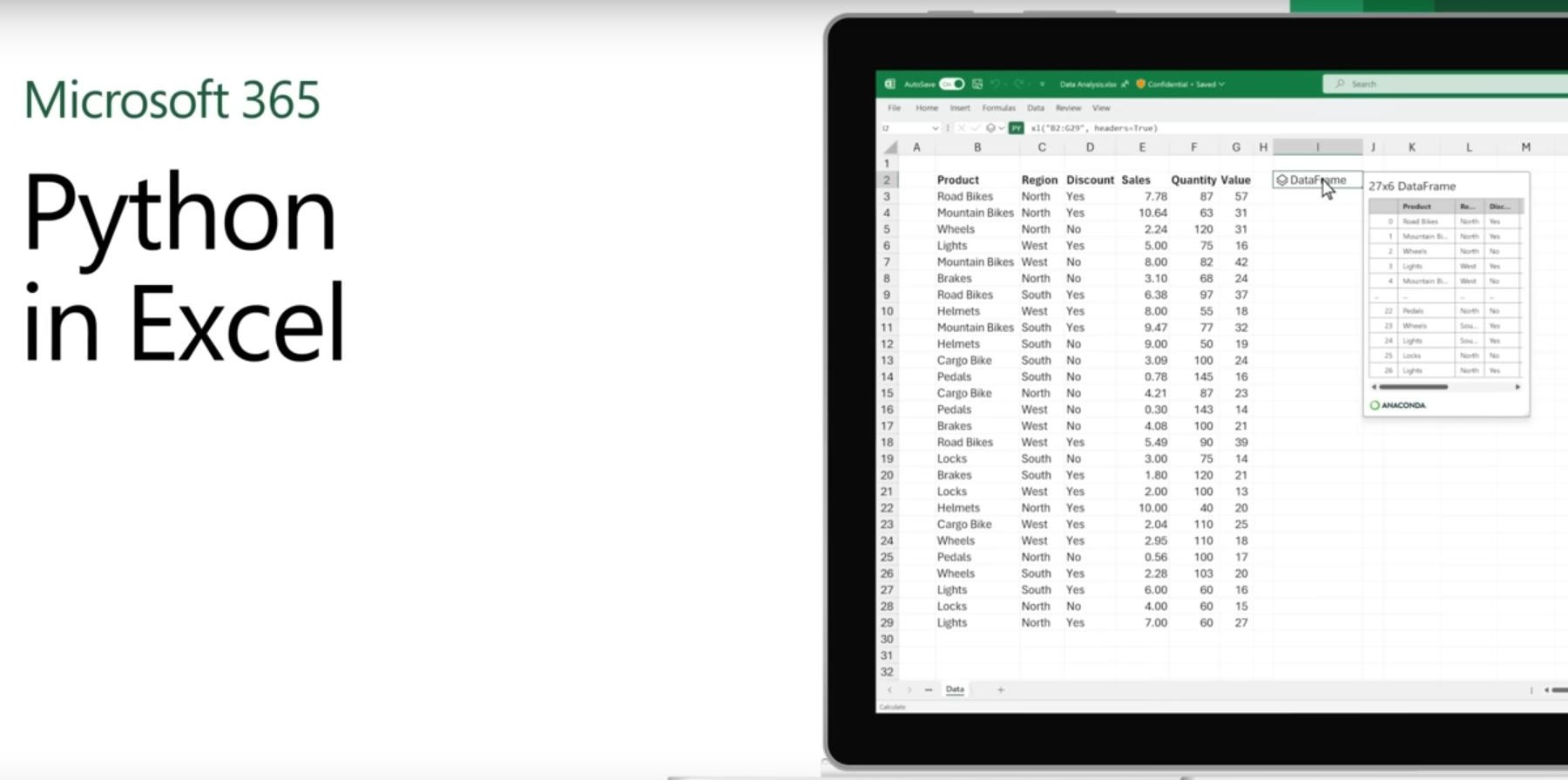1568x780 pixels.
Task: Click the DataFrame preview horizontal scrollbar
Action: tap(1413, 386)
